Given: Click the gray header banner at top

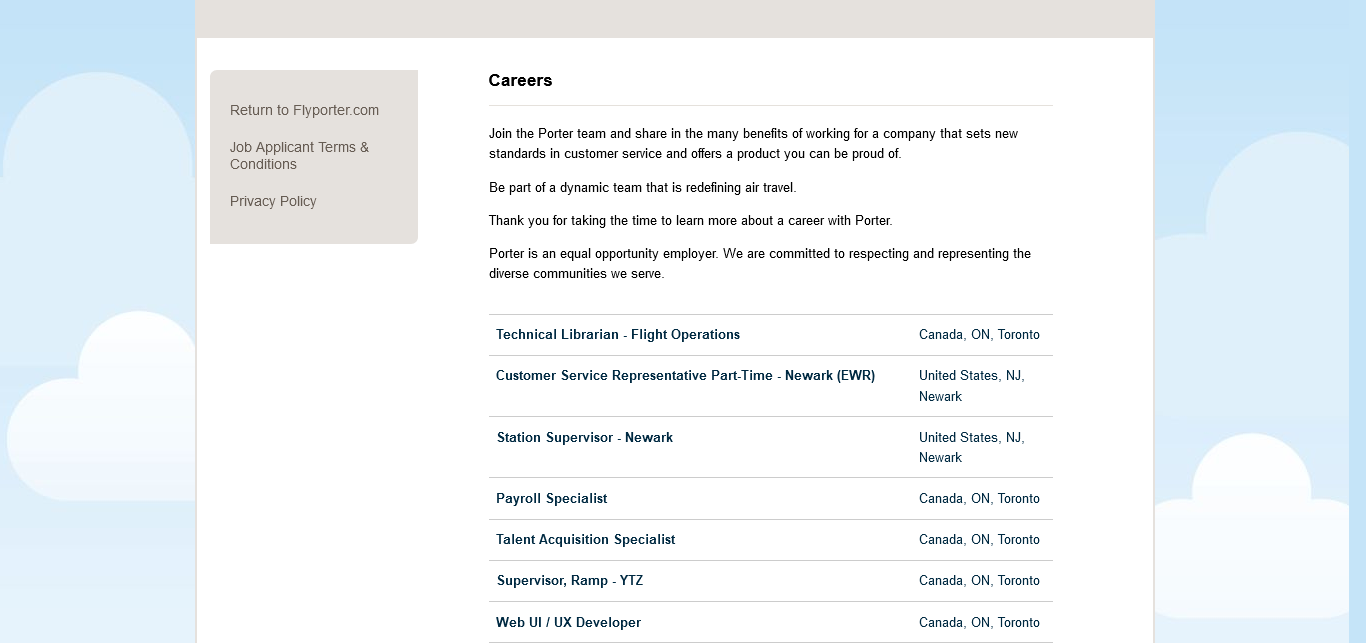Looking at the screenshot, I should point(674,18).
